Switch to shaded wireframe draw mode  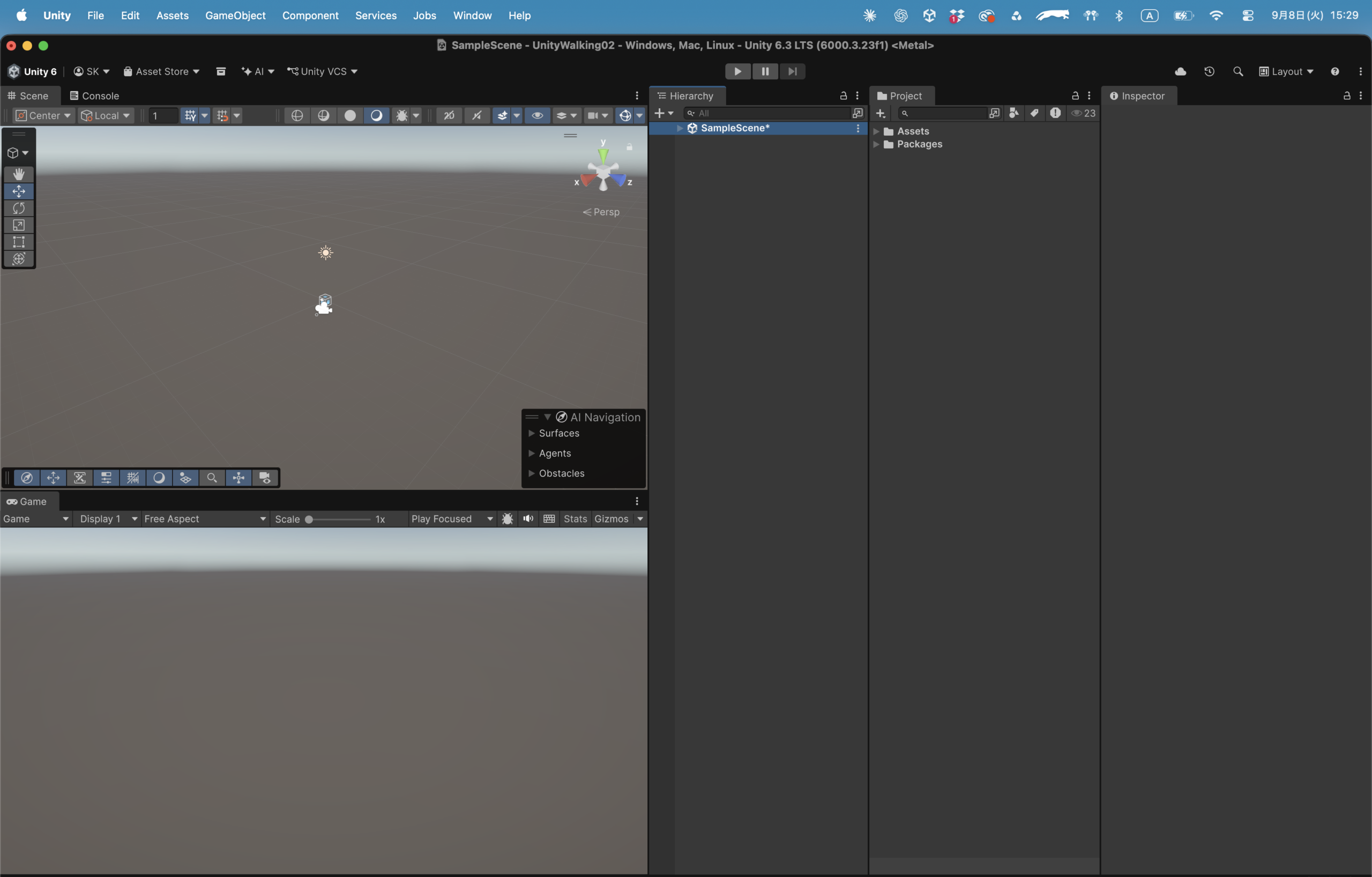pyautogui.click(x=324, y=116)
